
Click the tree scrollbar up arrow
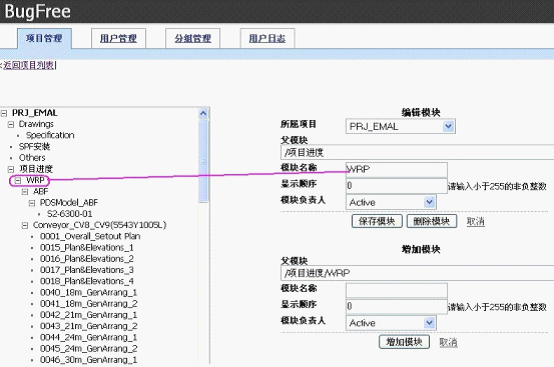pyautogui.click(x=203, y=113)
